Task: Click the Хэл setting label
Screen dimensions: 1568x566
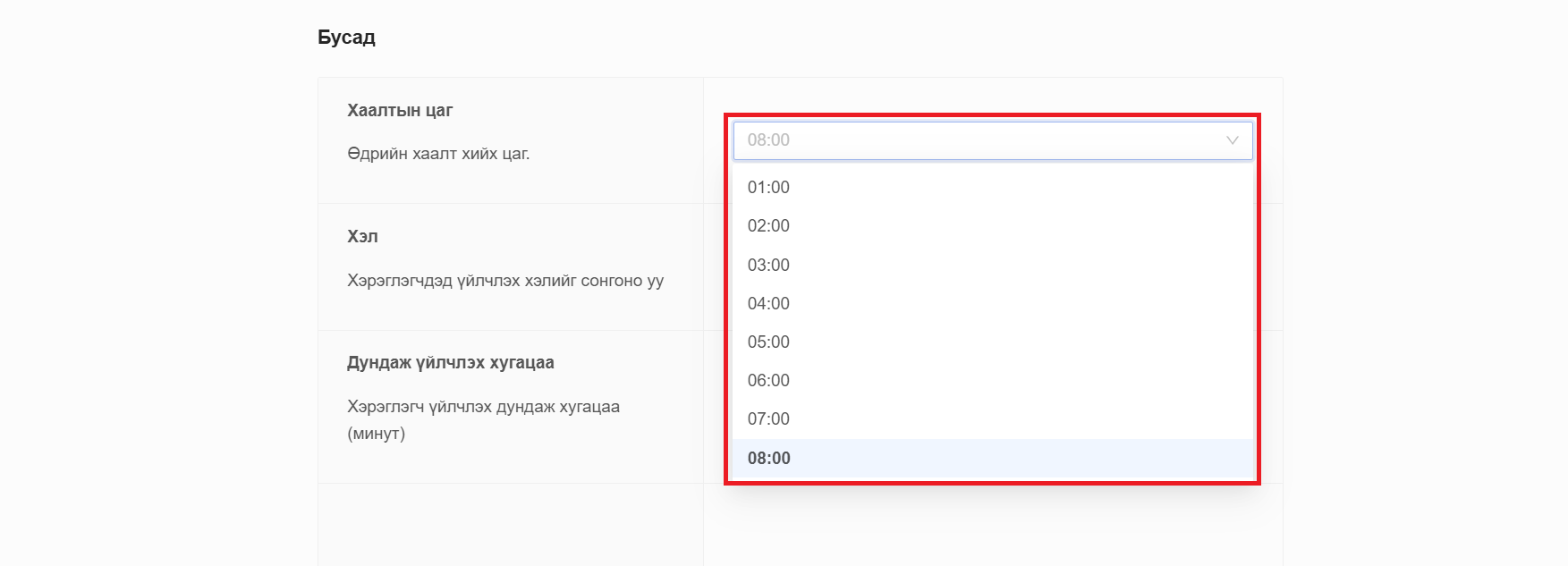Action: coord(362,237)
